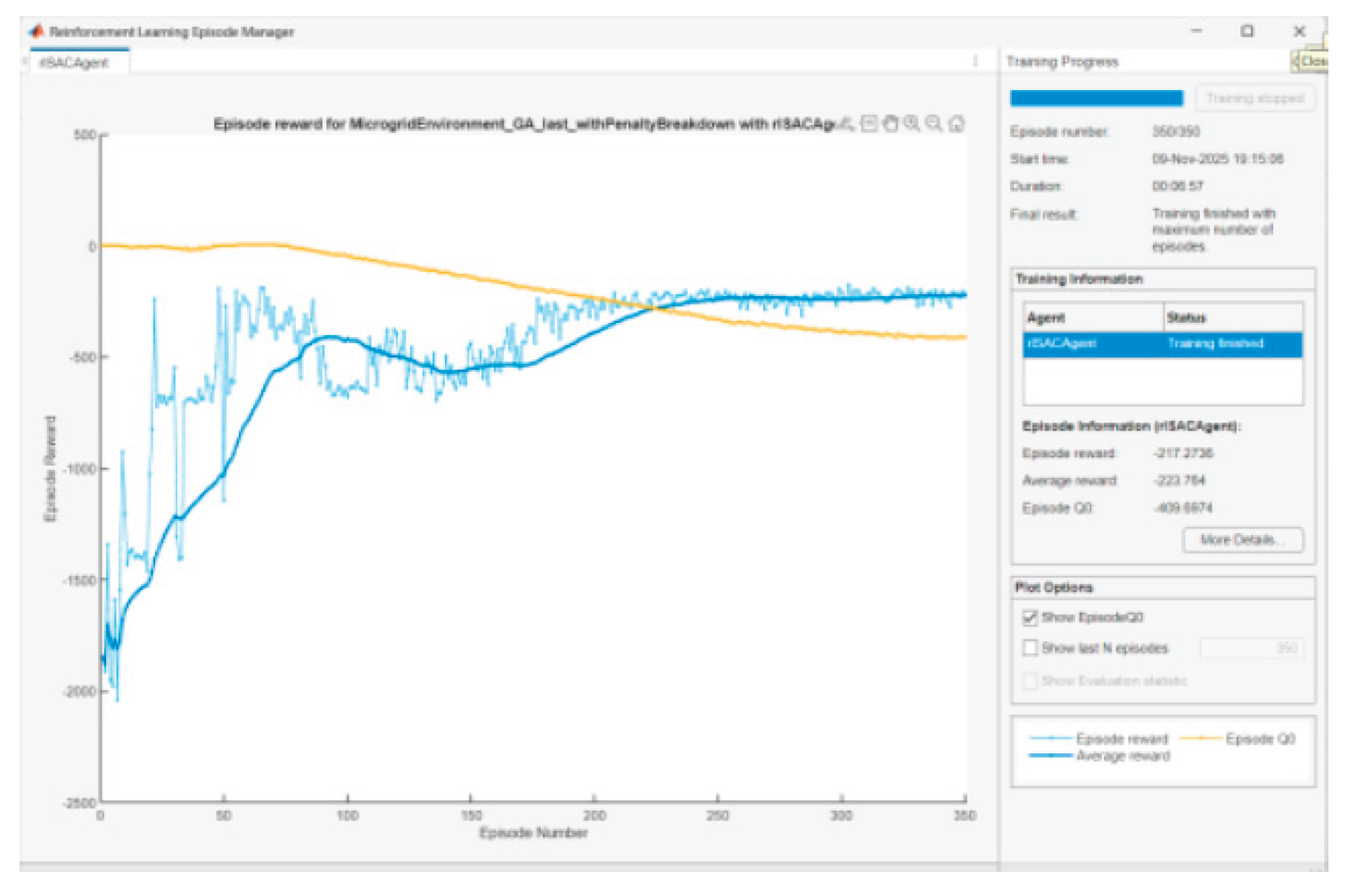Maximize the Episode Manager window
The image size is (1357, 896).
point(1246,31)
